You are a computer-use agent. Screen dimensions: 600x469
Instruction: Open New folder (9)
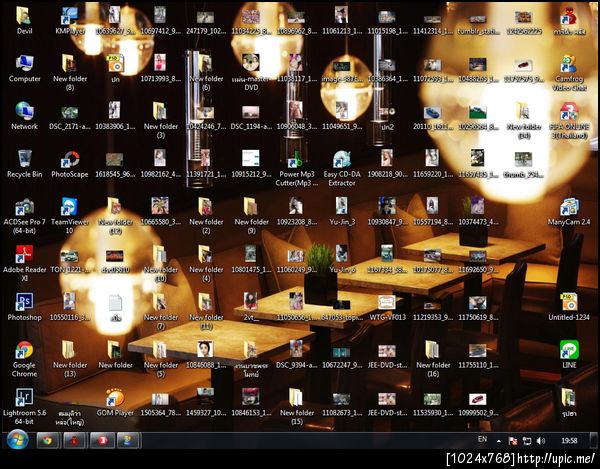coord(251,216)
